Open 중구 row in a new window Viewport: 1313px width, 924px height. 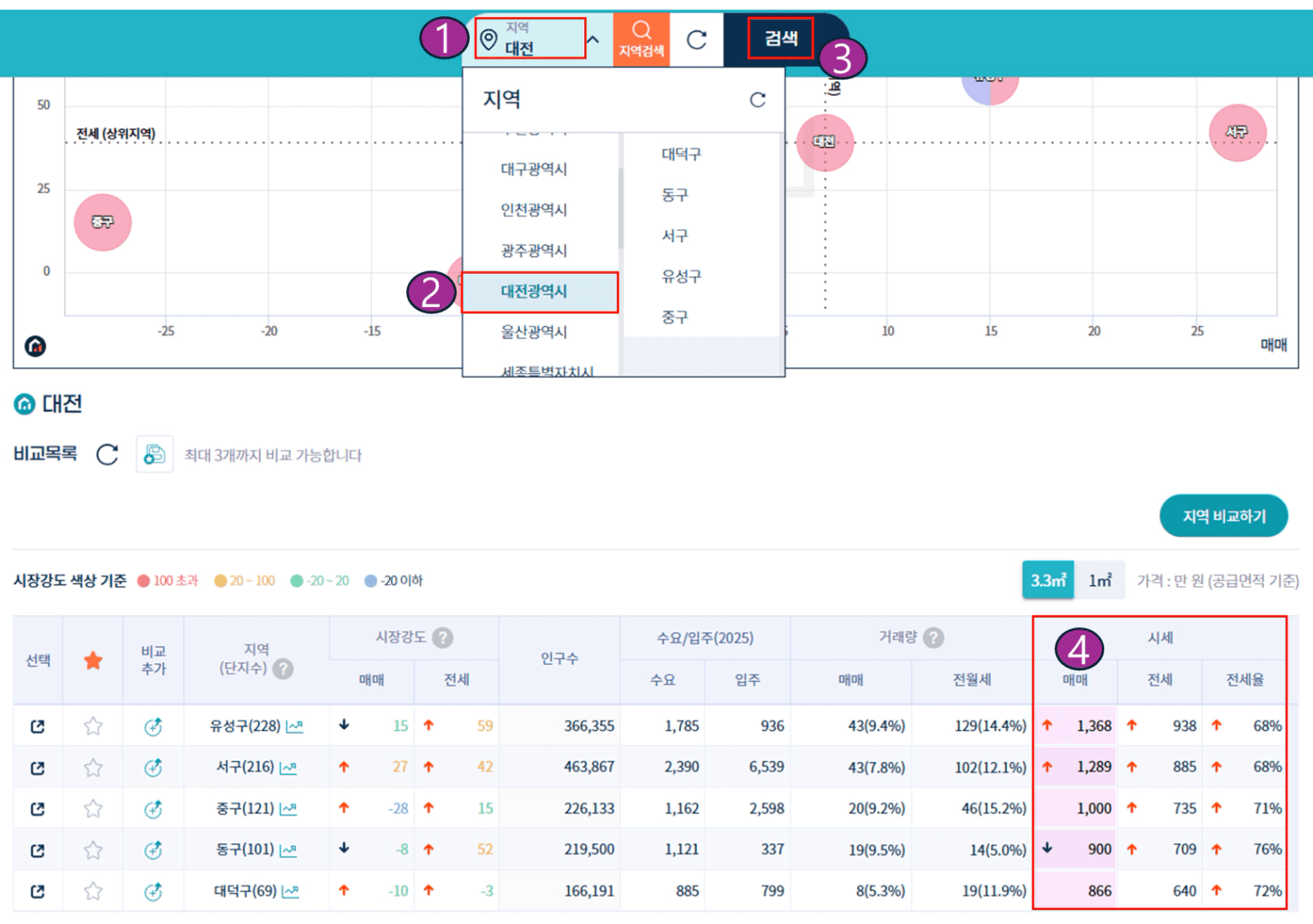click(38, 808)
